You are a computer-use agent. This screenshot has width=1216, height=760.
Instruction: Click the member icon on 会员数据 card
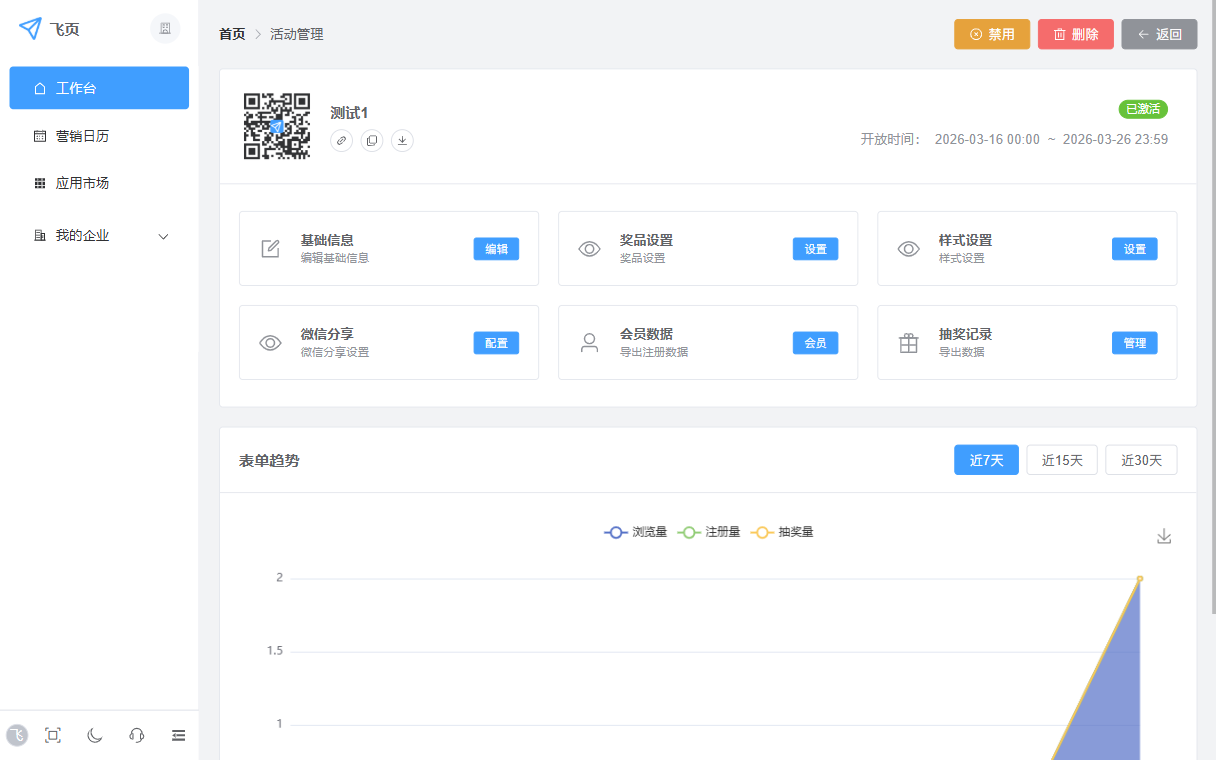pos(589,342)
